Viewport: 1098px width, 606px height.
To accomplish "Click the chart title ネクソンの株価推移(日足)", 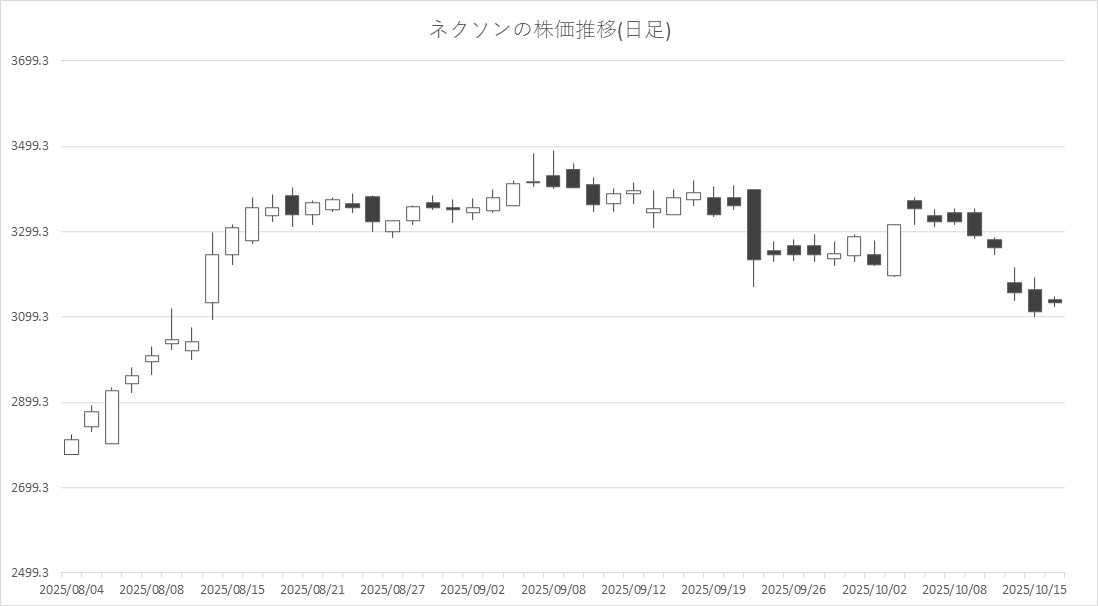I will point(549,30).
